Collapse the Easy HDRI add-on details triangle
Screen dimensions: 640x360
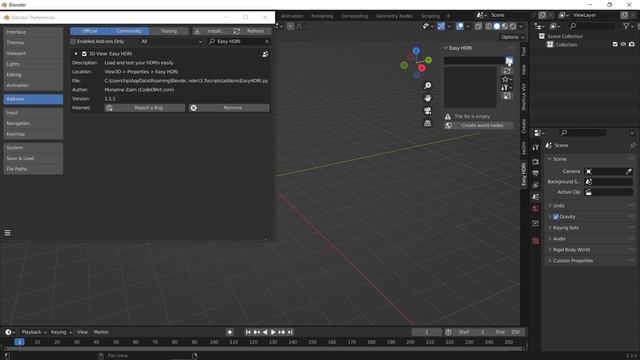[x=76, y=54]
